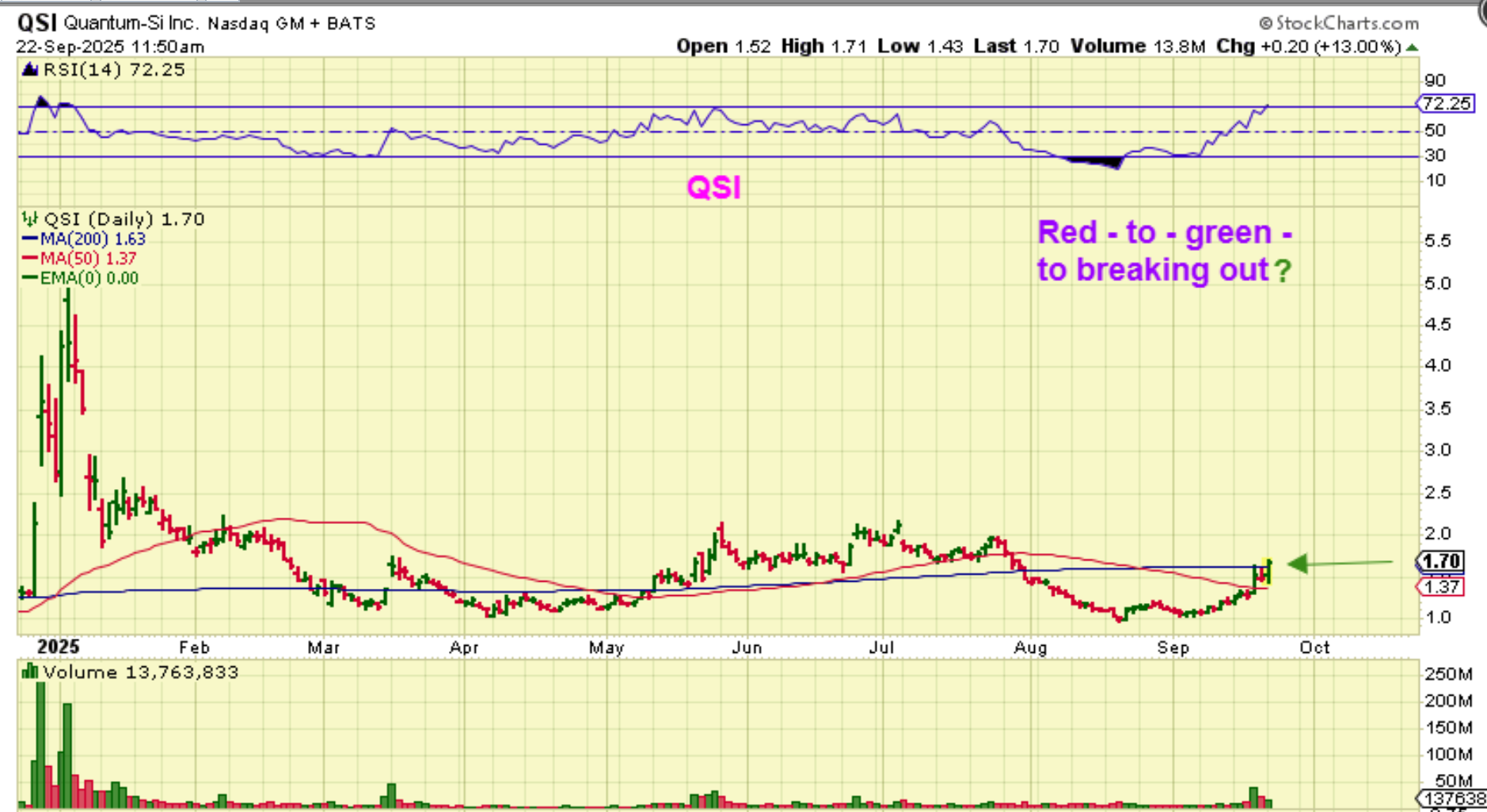
Task: Click the RSI(14) 72.25 indicator label
Action: (x=114, y=70)
